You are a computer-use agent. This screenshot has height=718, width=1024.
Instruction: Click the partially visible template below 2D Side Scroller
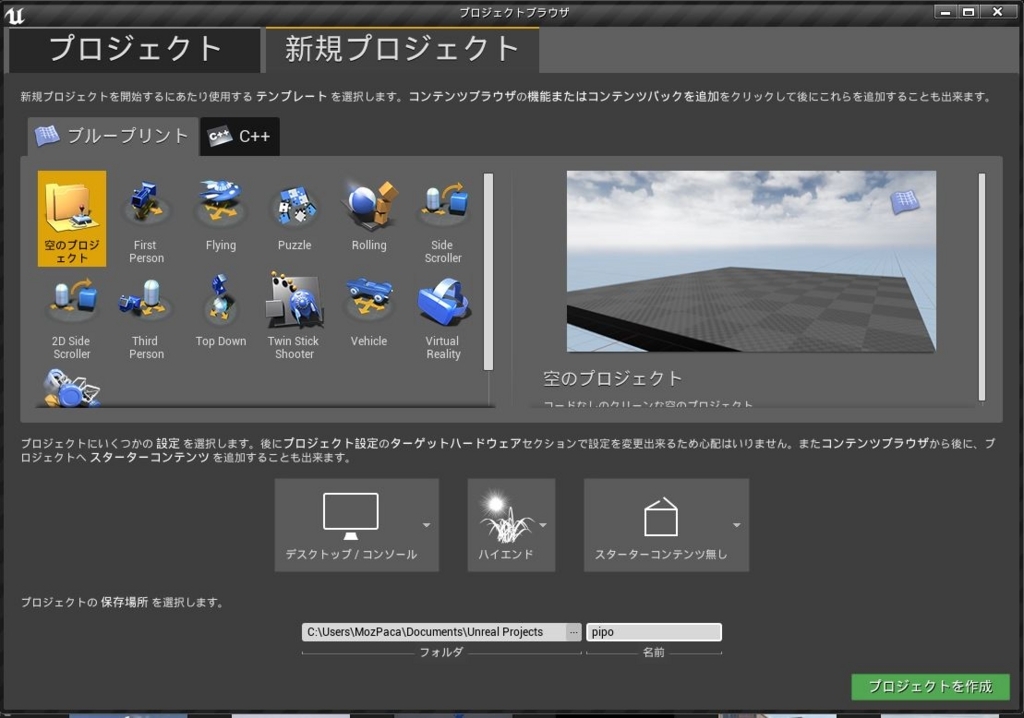pos(72,388)
